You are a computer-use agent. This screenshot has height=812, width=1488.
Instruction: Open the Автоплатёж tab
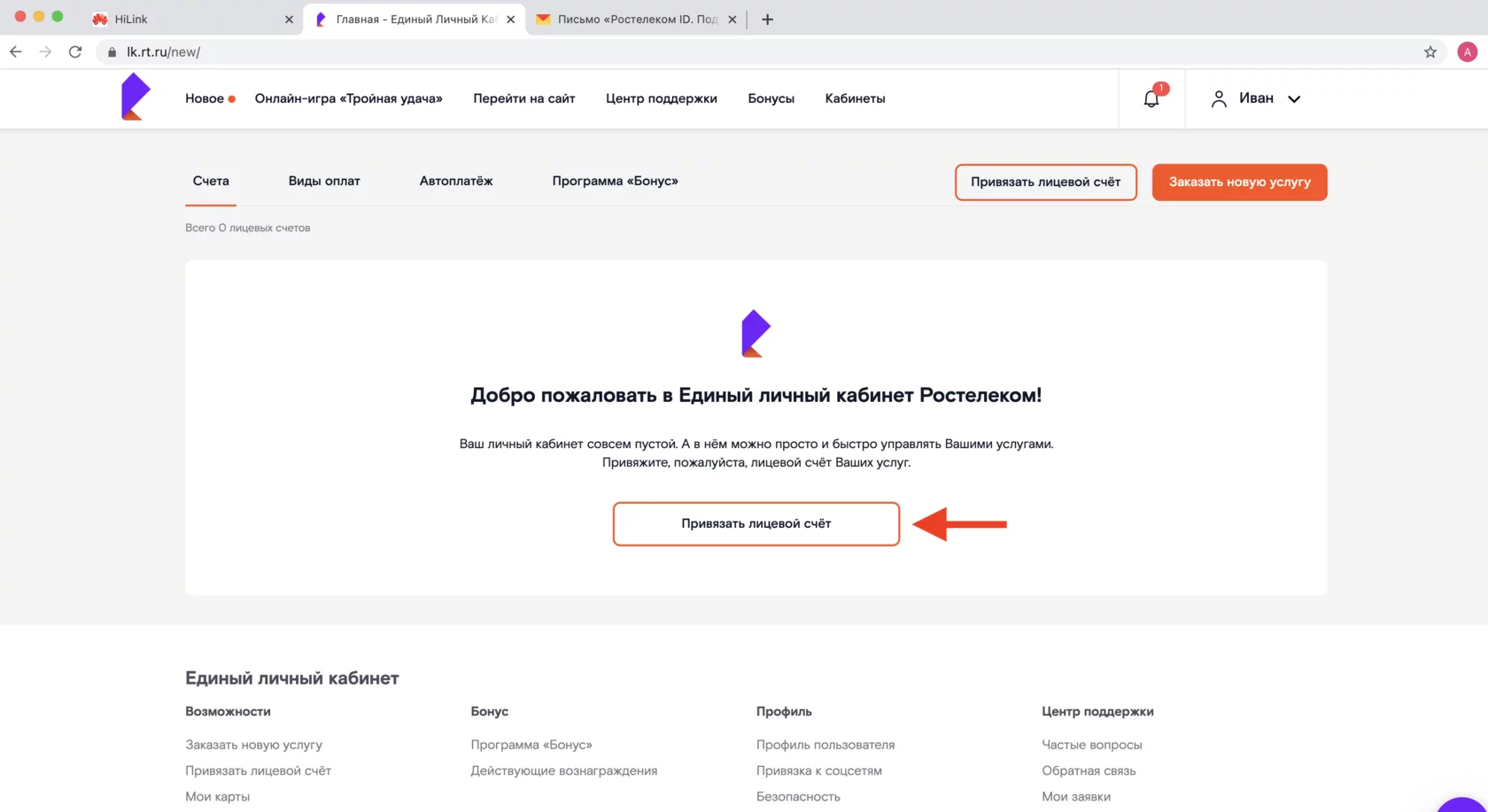[x=456, y=181]
